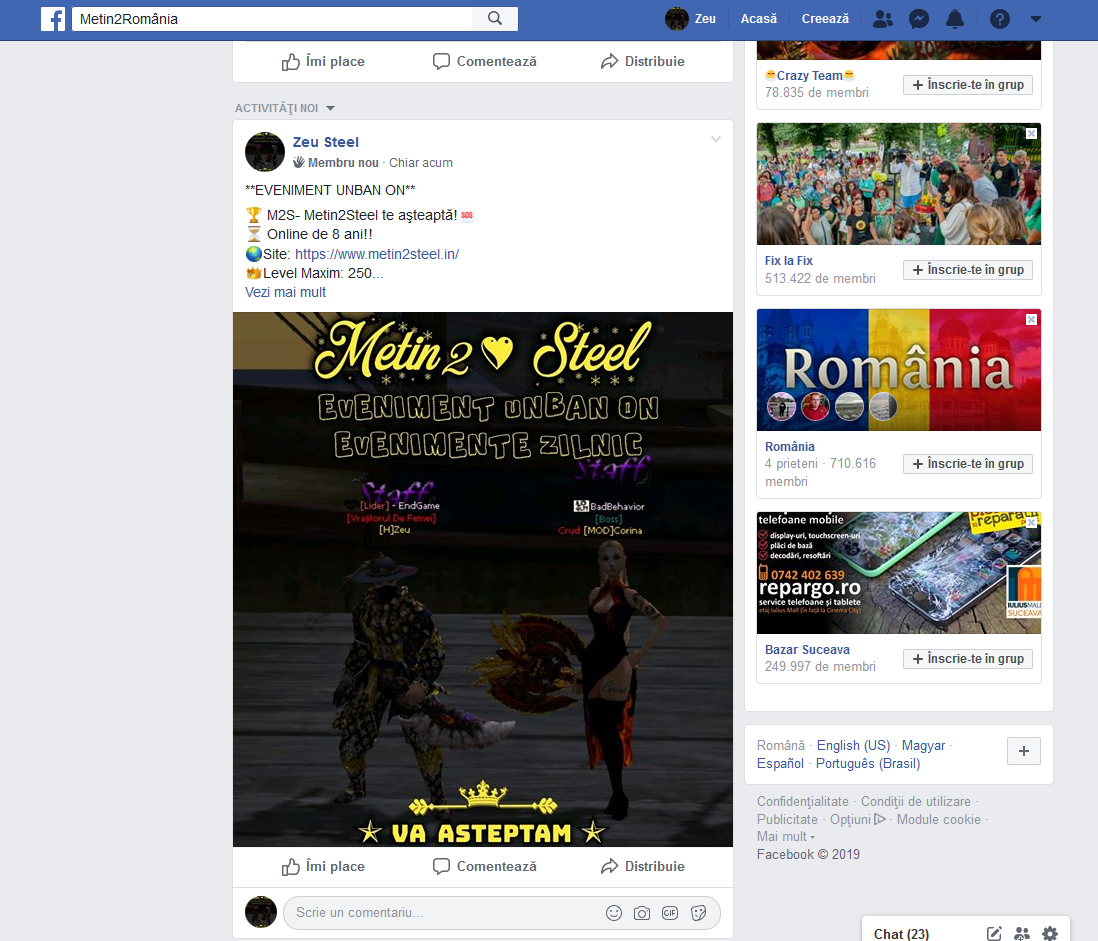This screenshot has height=941, width=1098.
Task: Expand post with Vezi mai mult
Action: 285,292
